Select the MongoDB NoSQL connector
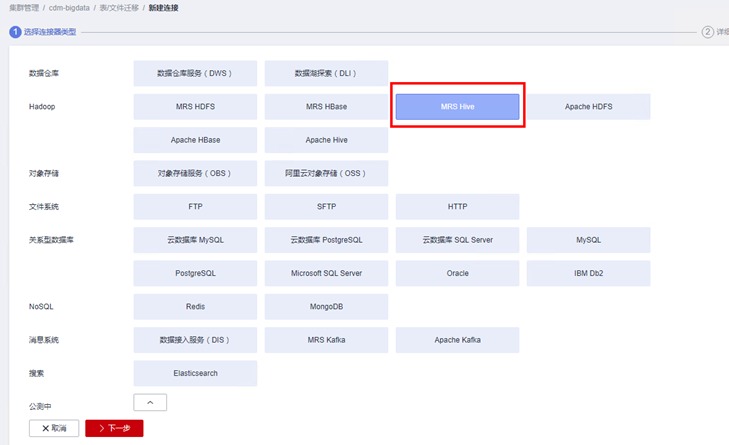The height and width of the screenshot is (445, 729). 326,306
